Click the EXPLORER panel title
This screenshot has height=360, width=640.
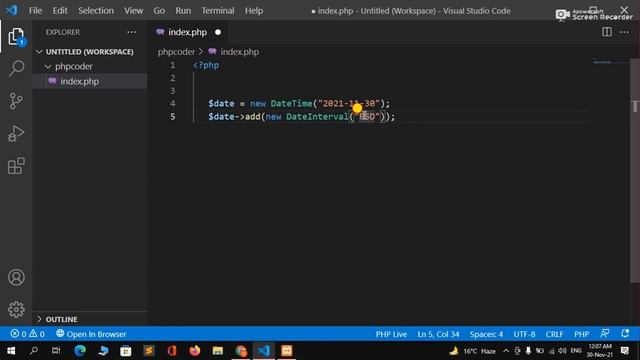click(x=63, y=32)
